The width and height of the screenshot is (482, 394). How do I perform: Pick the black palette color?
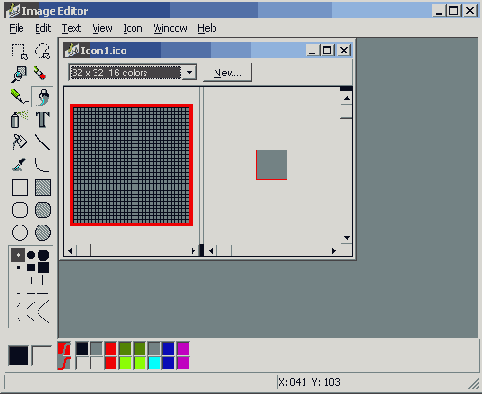[82, 349]
